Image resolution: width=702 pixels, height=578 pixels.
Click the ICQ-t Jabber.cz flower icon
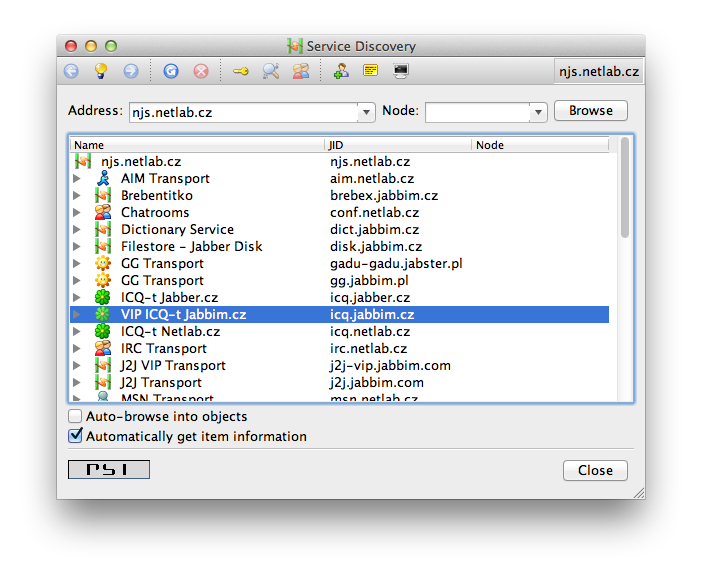point(103,297)
